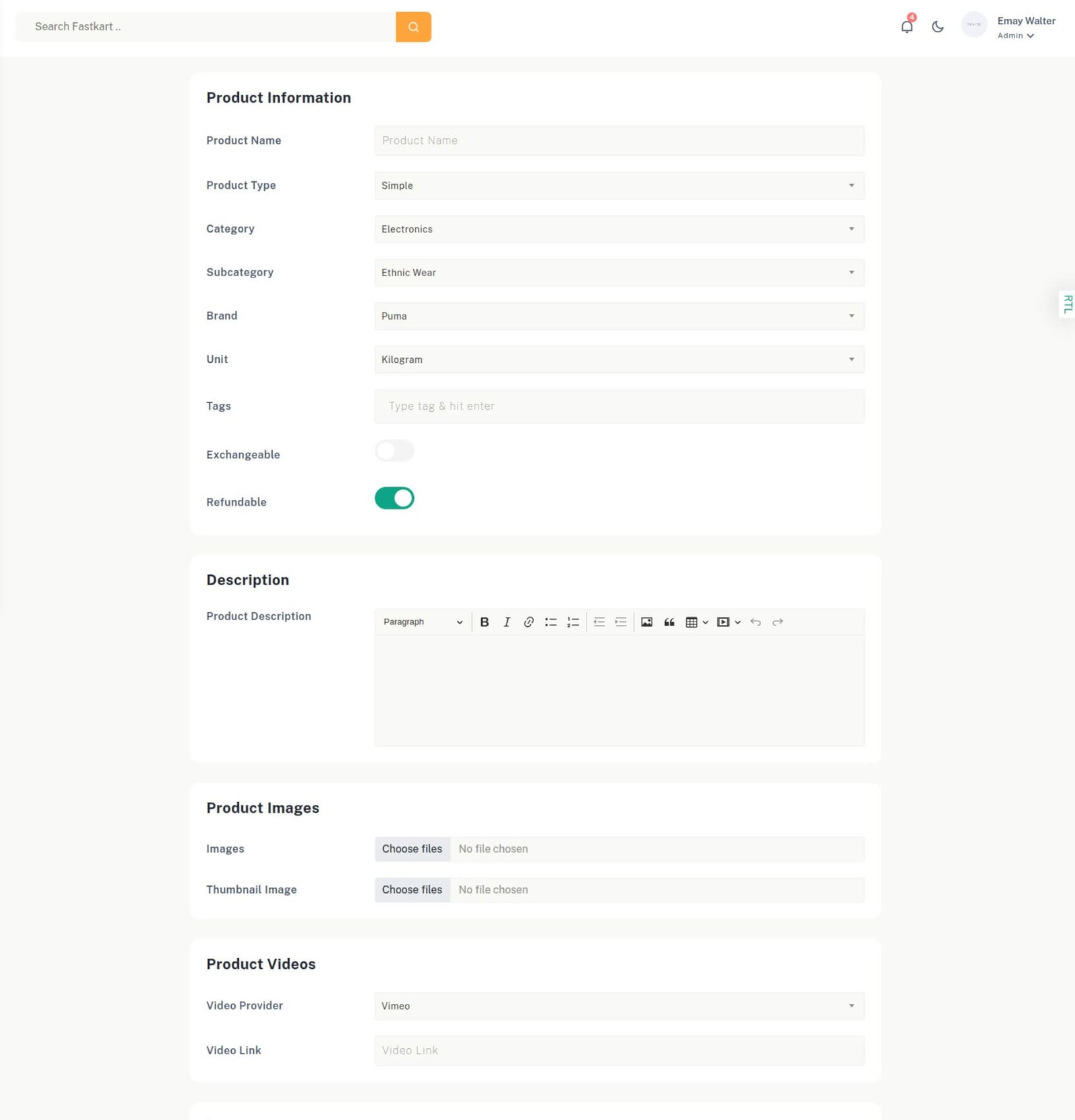Insert an image into the description
The width and height of the screenshot is (1075, 1120).
(x=646, y=622)
